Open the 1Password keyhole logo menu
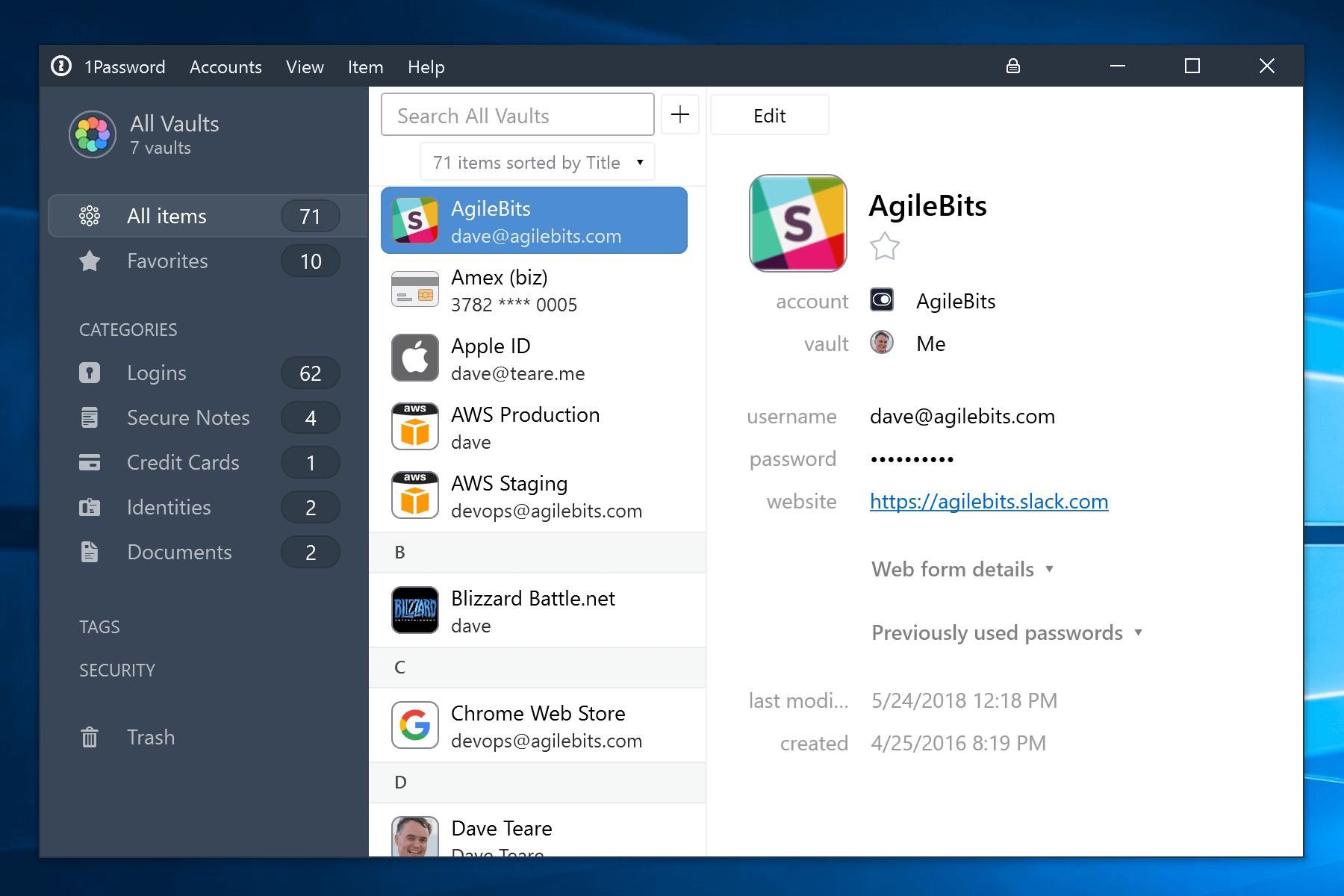The image size is (1344, 896). 63,66
